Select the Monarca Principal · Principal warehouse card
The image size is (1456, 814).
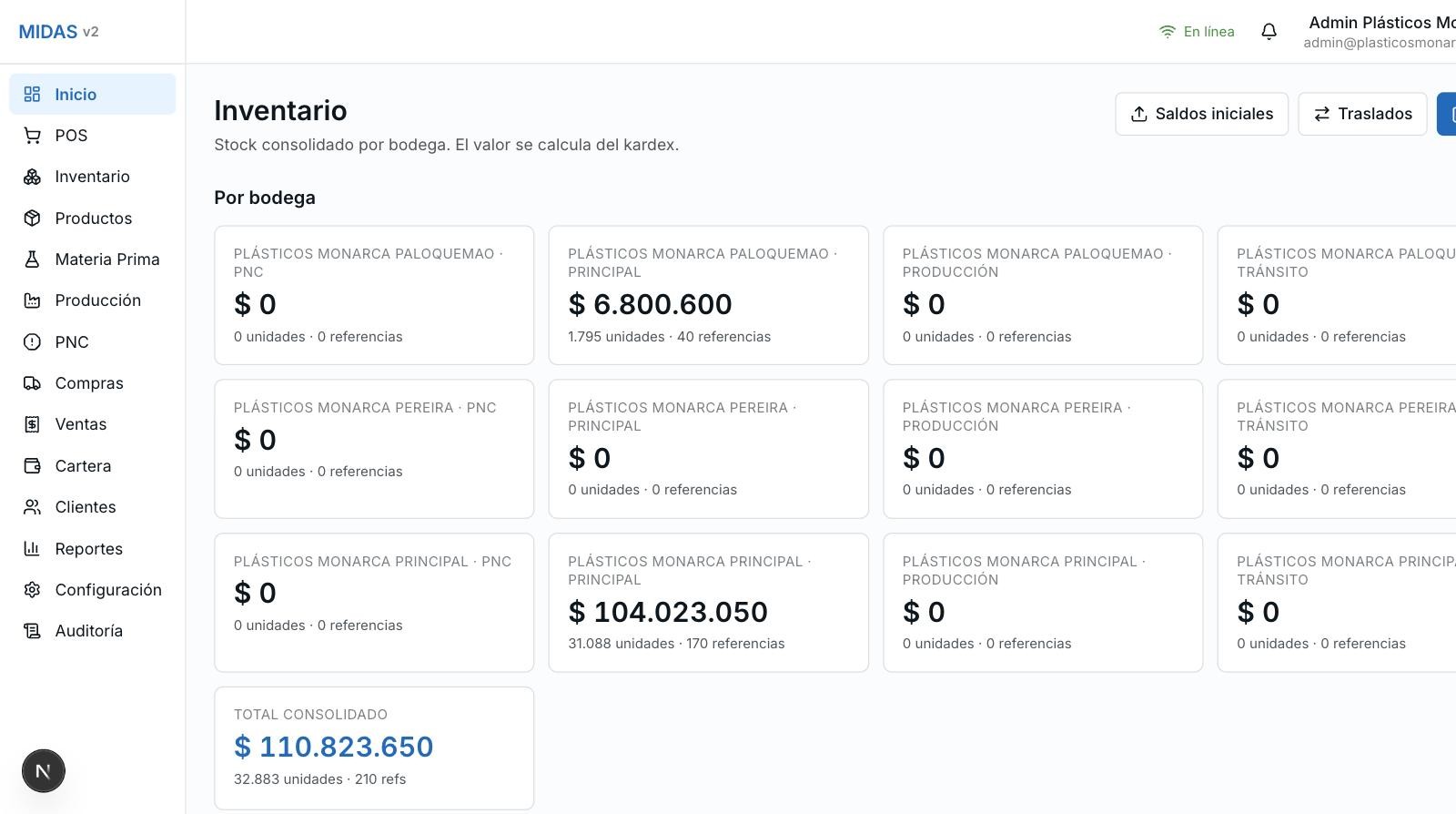[709, 603]
